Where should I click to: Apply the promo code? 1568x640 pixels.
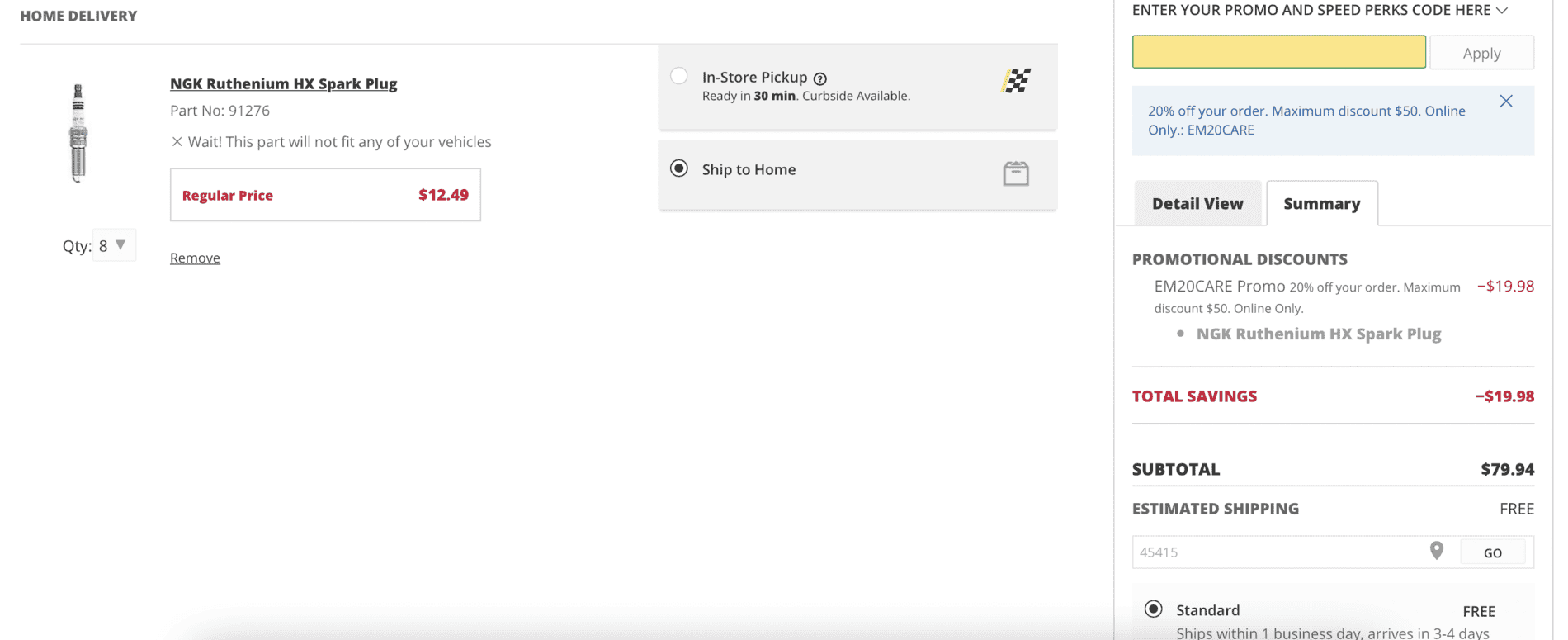(1481, 53)
